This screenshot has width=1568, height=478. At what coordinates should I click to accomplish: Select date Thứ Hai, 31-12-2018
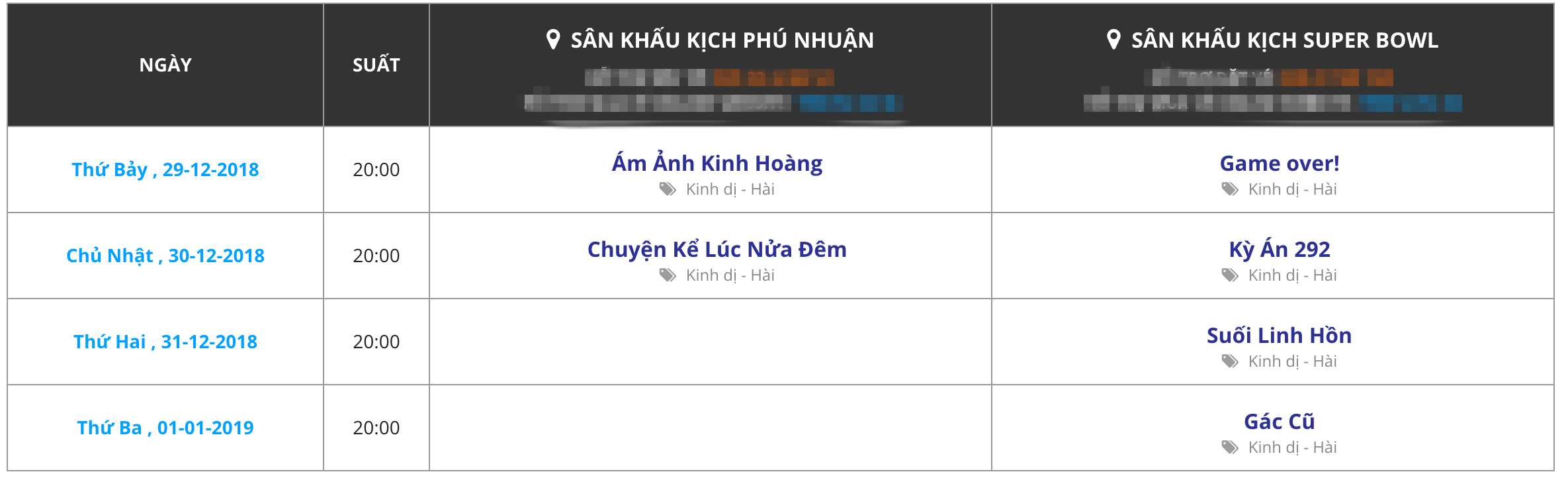point(165,342)
